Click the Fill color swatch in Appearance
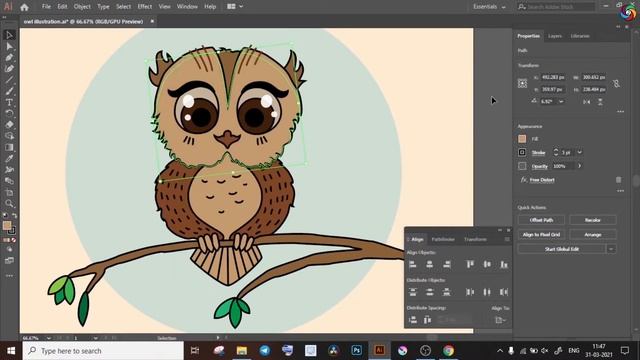The height and width of the screenshot is (360, 640). [522, 139]
